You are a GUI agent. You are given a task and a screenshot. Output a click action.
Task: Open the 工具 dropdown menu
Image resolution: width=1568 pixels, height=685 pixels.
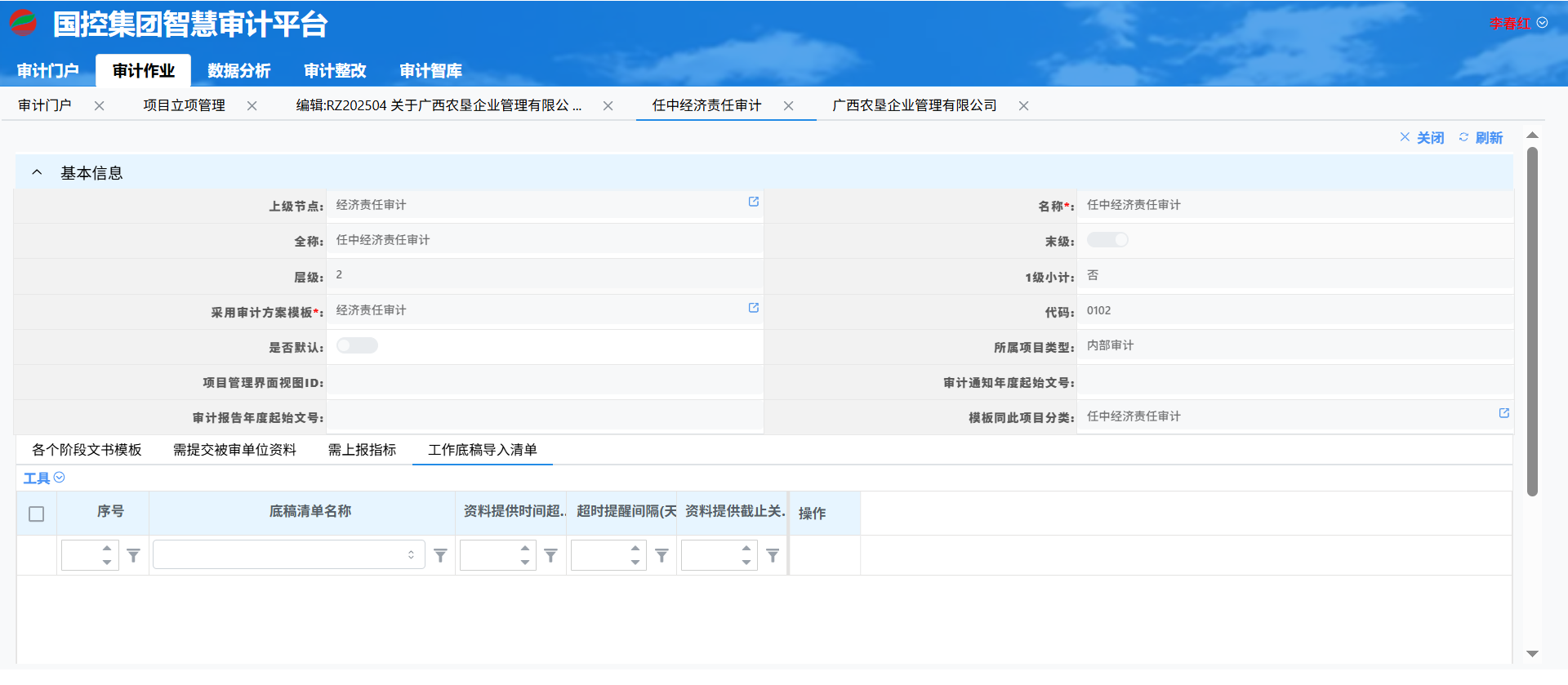(x=43, y=478)
